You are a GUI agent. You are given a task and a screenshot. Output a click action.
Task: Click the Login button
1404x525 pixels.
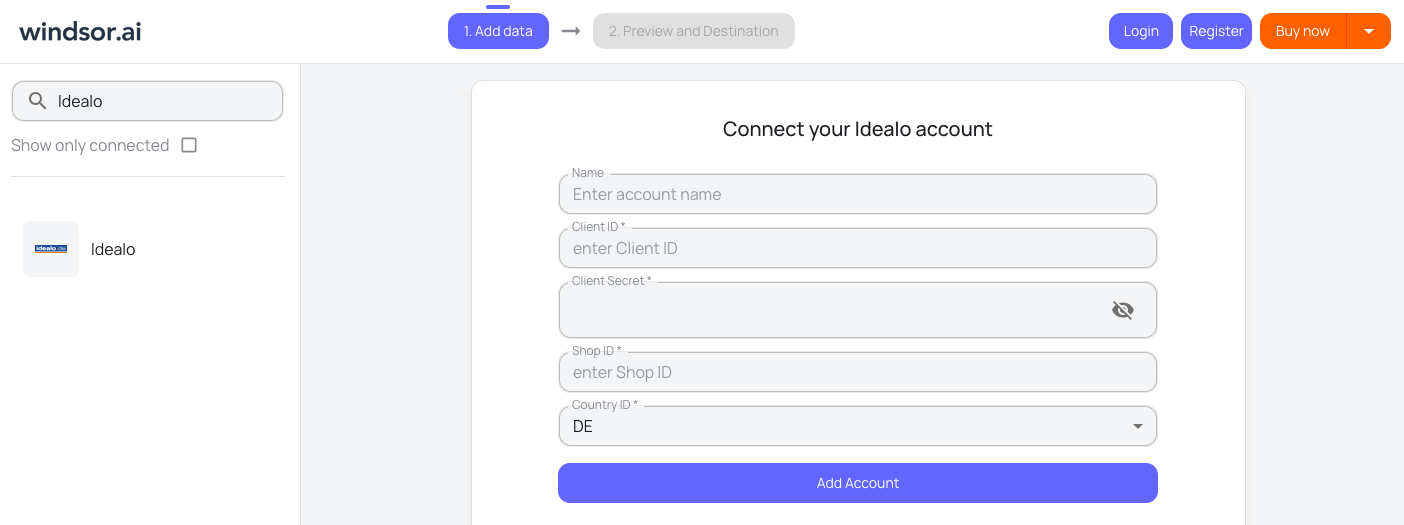click(1140, 31)
